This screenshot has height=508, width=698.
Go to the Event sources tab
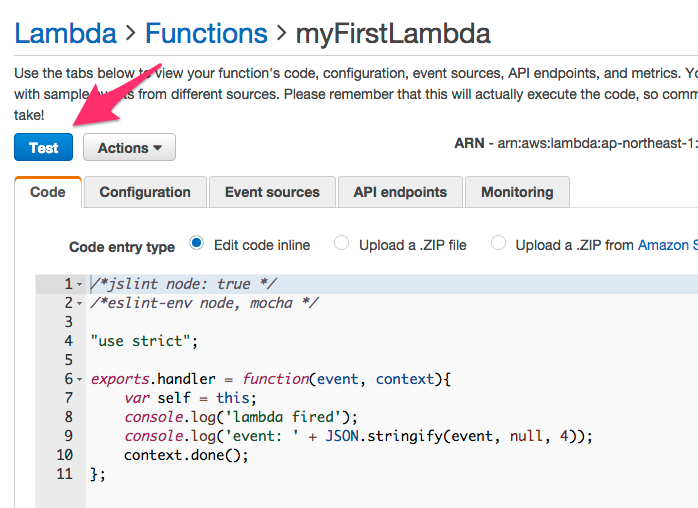pos(272,192)
